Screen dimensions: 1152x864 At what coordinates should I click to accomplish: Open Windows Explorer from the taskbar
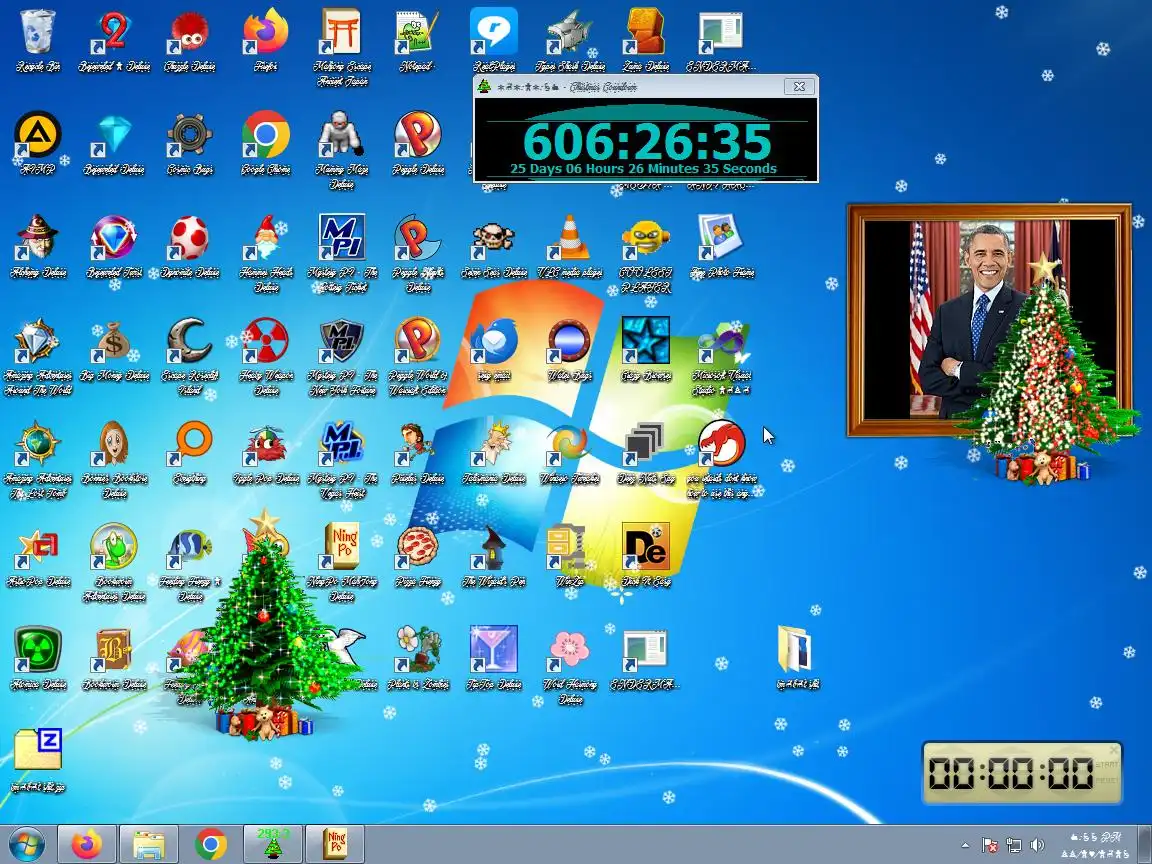[x=149, y=844]
